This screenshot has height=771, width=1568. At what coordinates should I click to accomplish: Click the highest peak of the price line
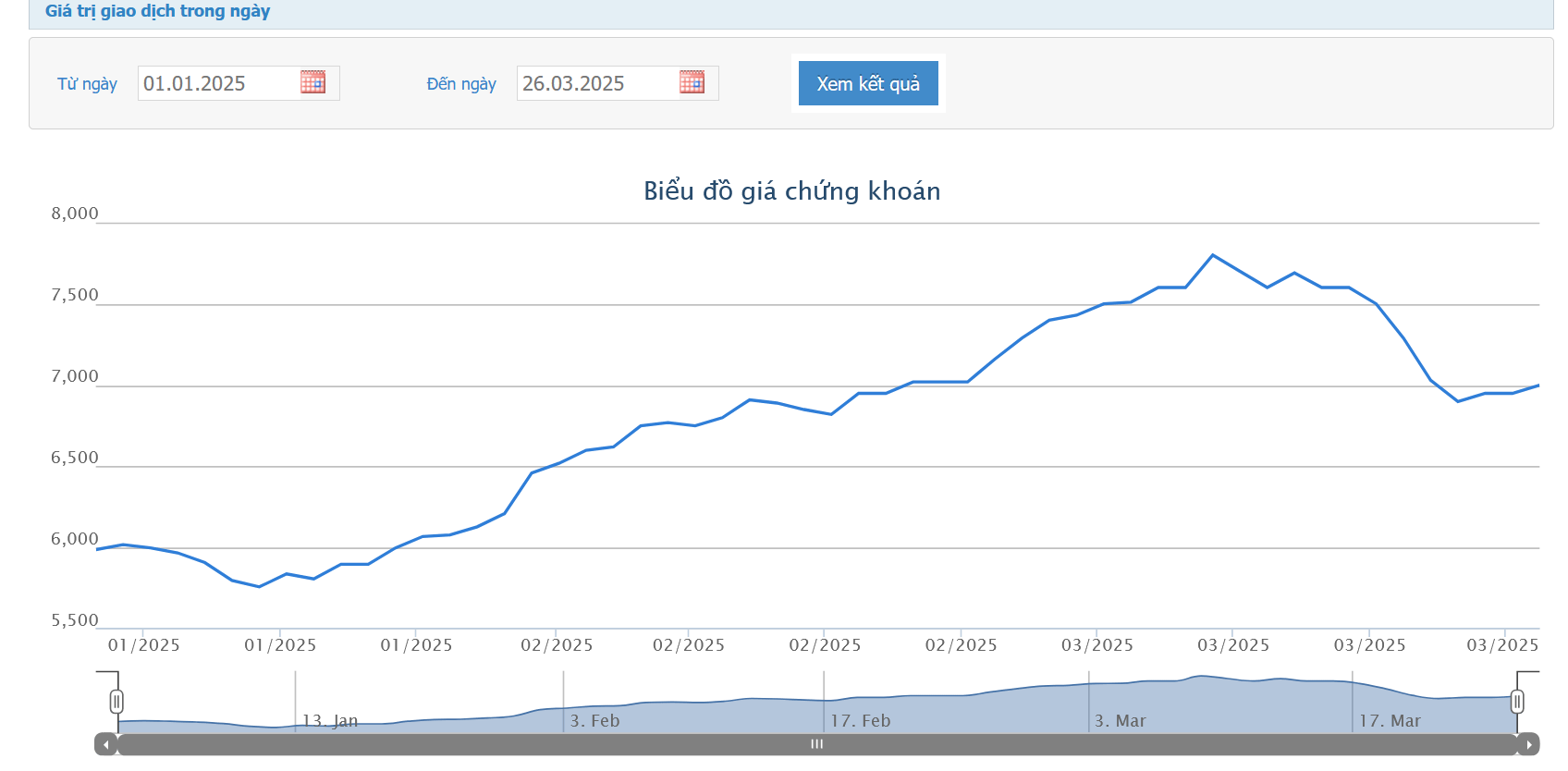tap(1213, 255)
